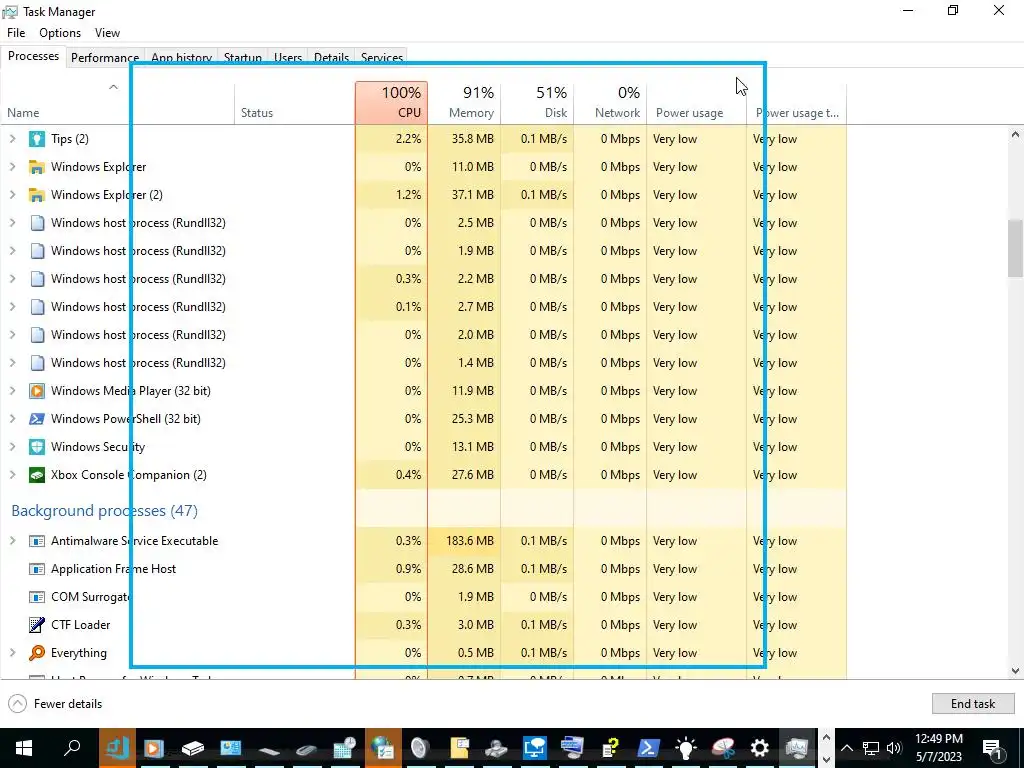Image resolution: width=1024 pixels, height=768 pixels.
Task: Click Fewer details link
Action: [x=68, y=704]
